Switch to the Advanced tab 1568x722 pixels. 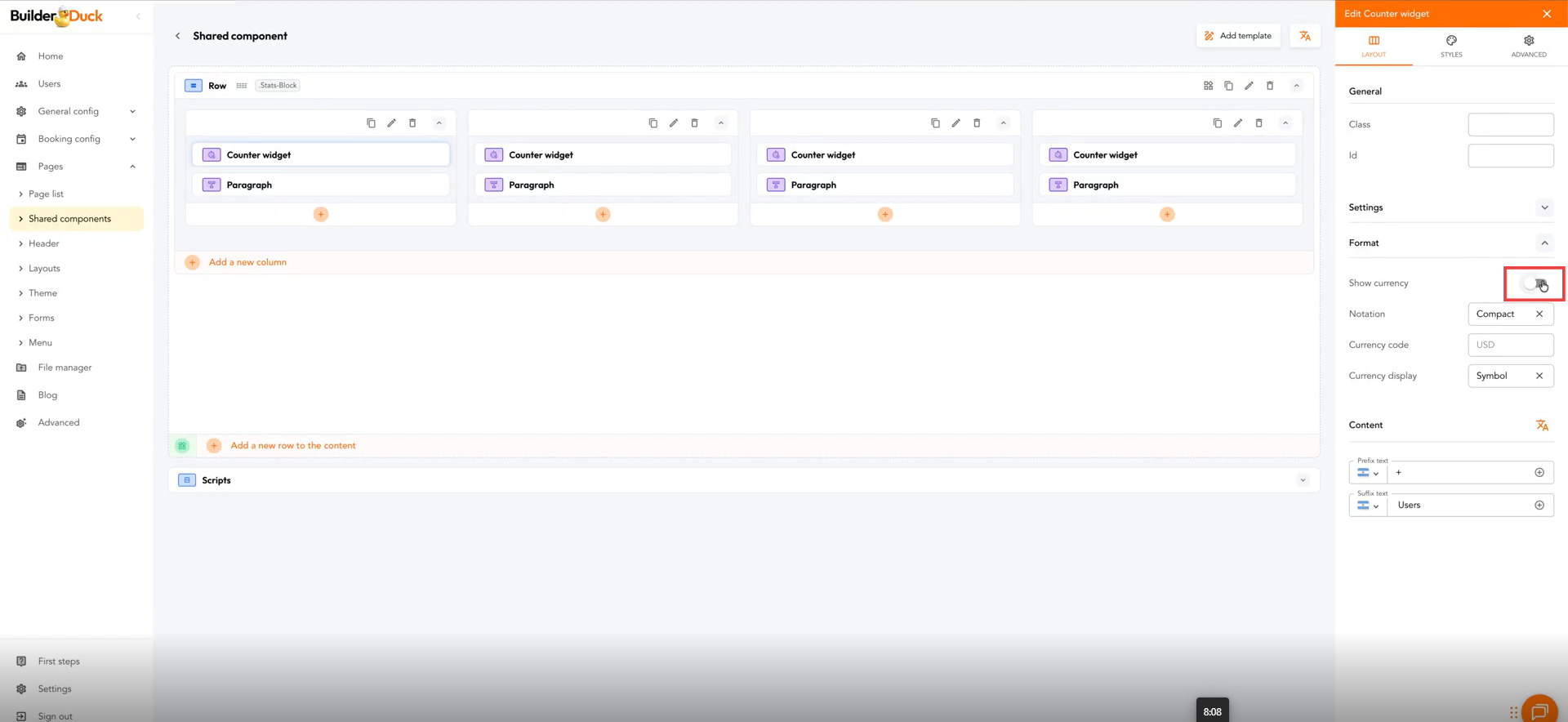[1528, 46]
